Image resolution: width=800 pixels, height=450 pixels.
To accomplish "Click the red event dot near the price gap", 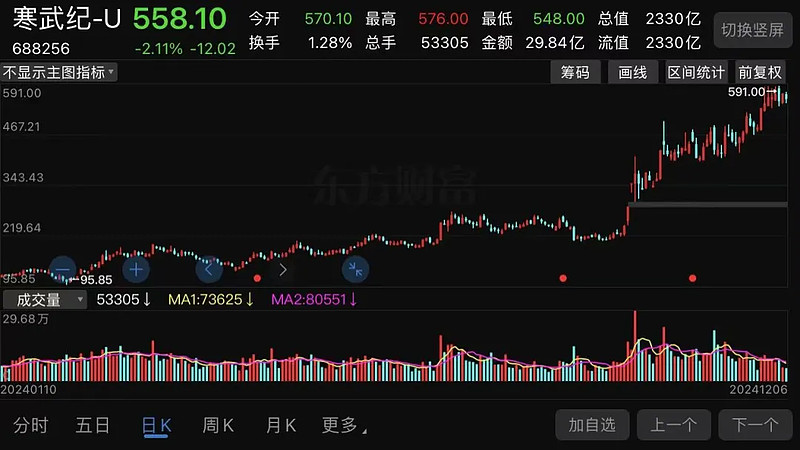I will pyautogui.click(x=563, y=278).
